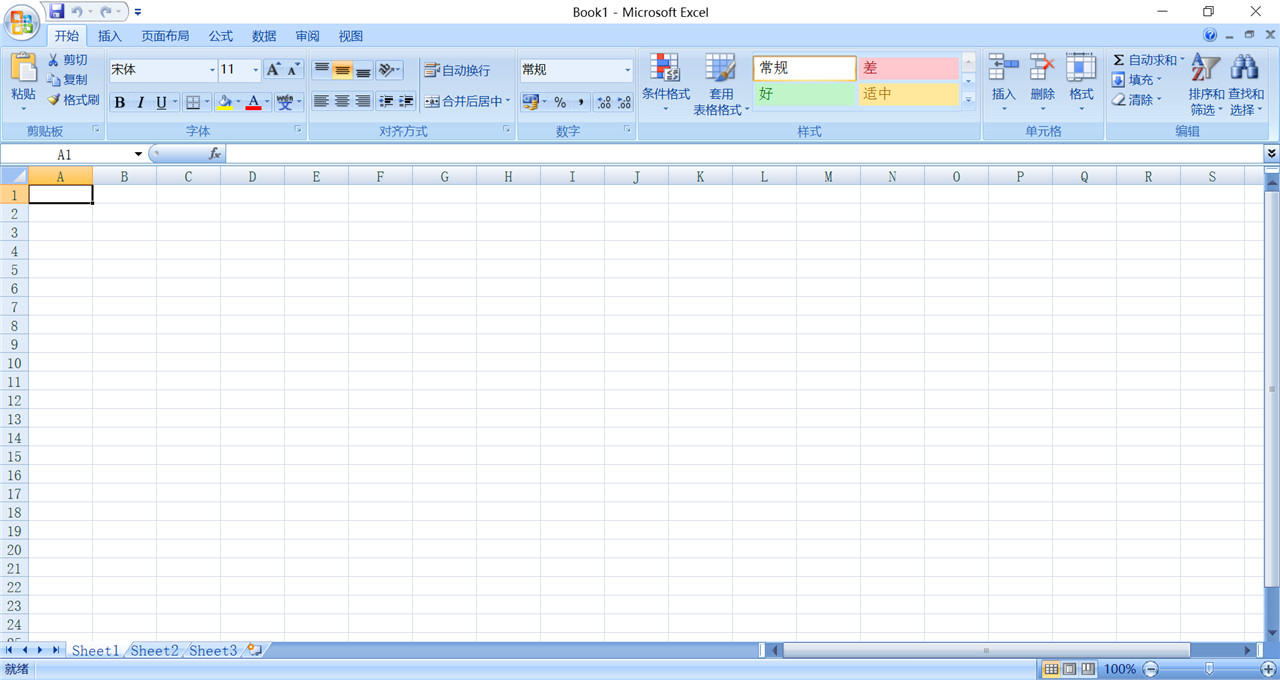Increase indent in alignment group

click(x=406, y=101)
